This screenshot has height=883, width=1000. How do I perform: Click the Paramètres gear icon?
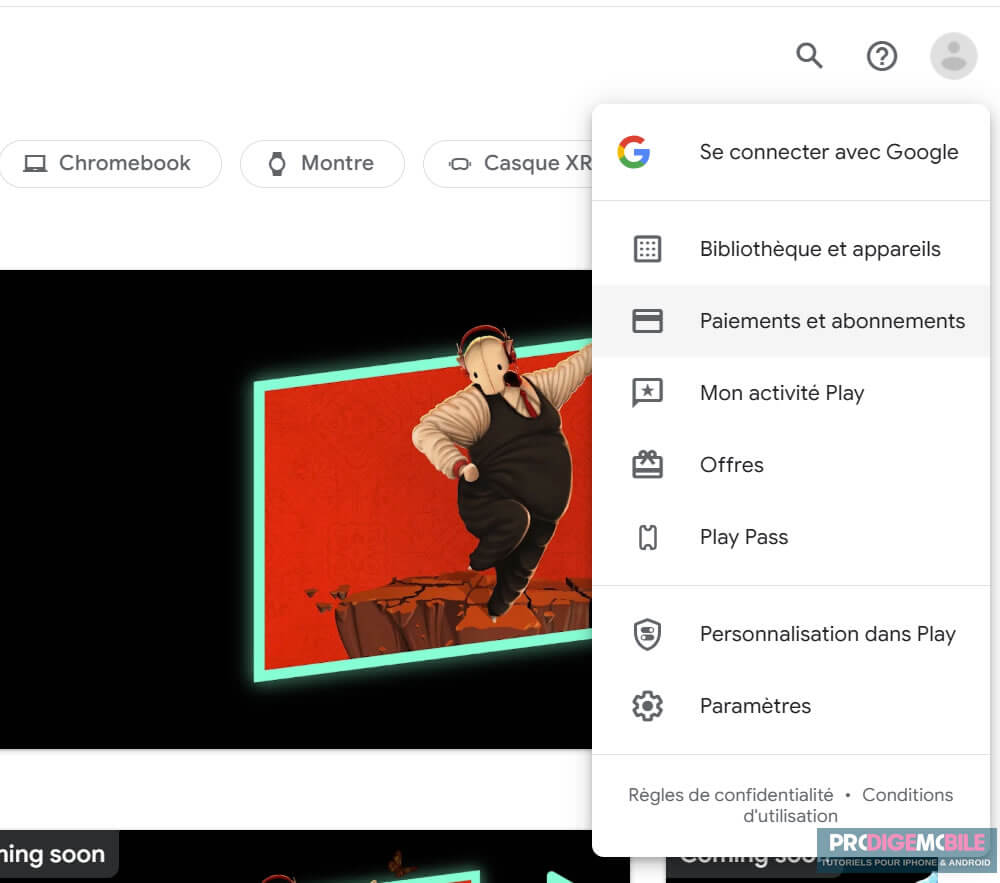click(x=647, y=706)
